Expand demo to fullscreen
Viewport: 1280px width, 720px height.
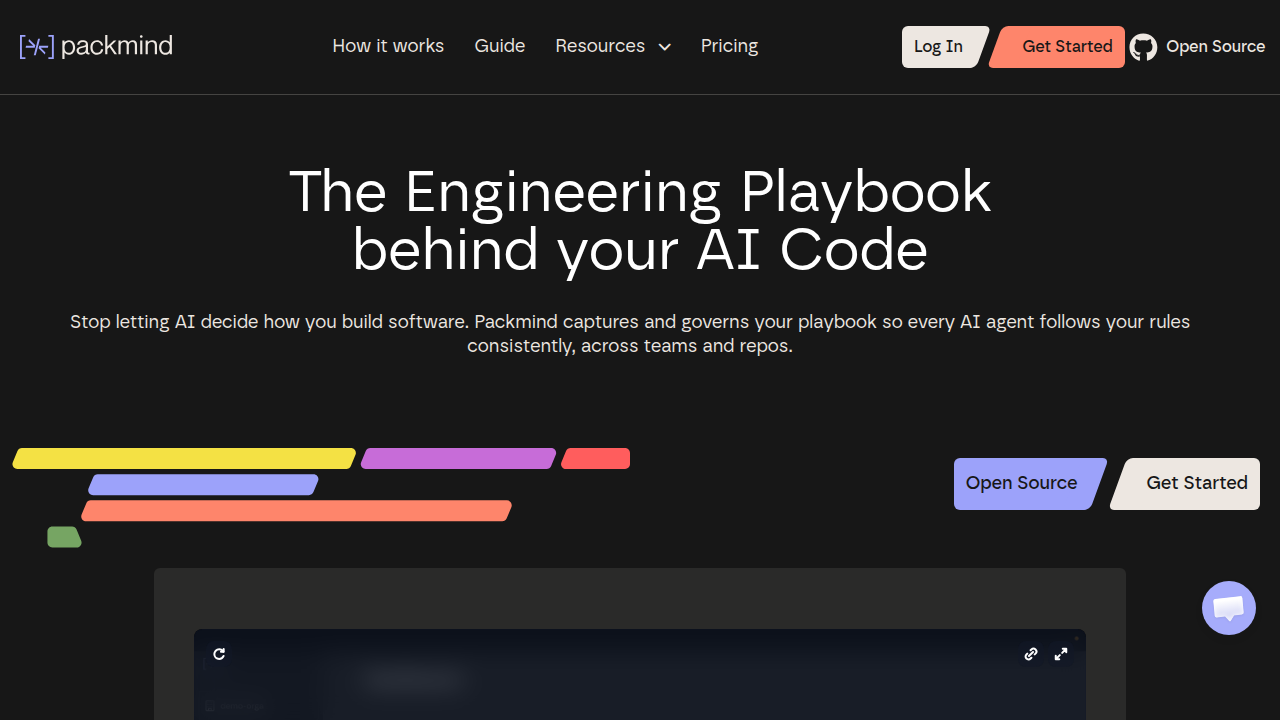click(1061, 654)
